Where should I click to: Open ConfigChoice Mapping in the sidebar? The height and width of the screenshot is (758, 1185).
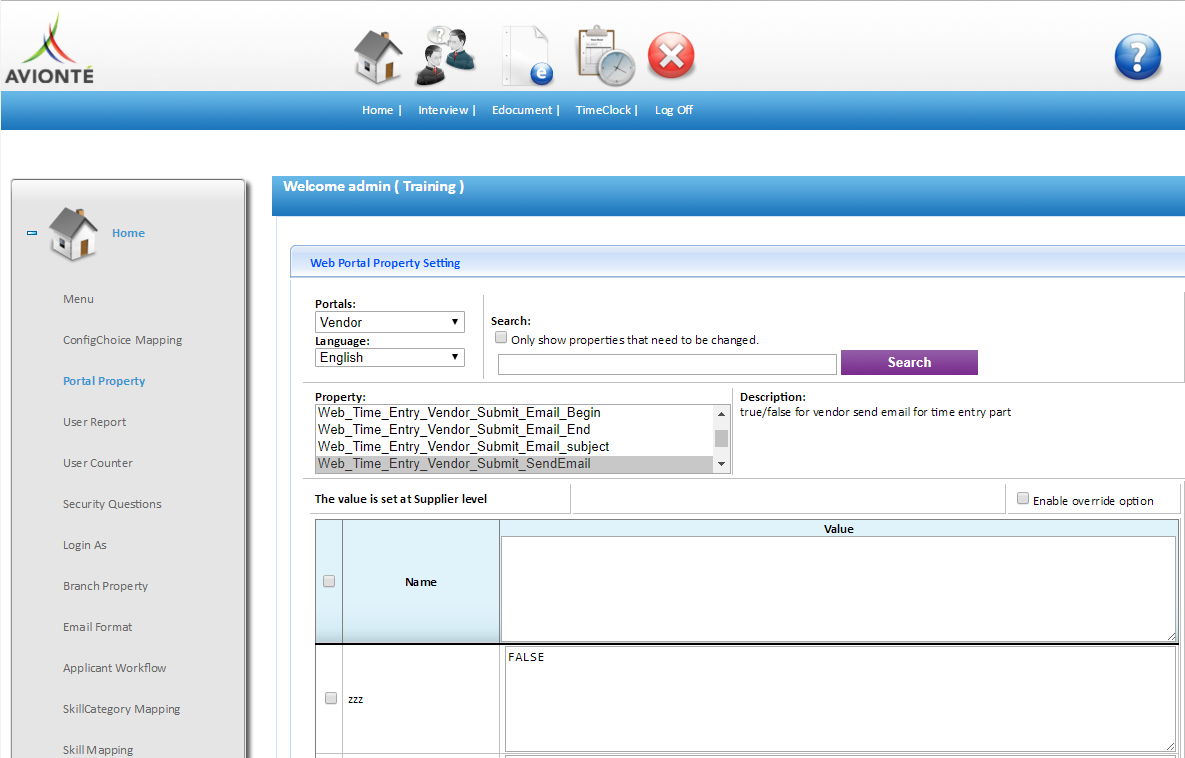[122, 340]
